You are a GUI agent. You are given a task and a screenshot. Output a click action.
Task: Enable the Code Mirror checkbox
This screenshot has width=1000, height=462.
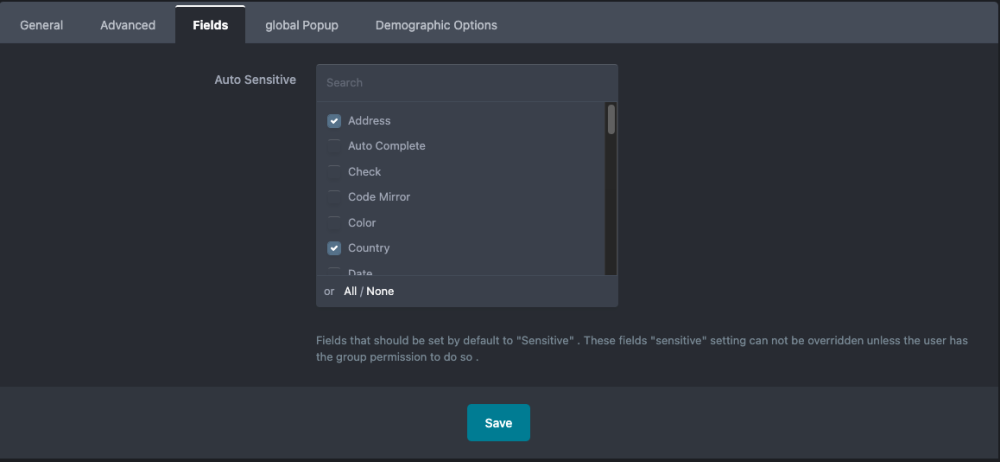tap(334, 197)
